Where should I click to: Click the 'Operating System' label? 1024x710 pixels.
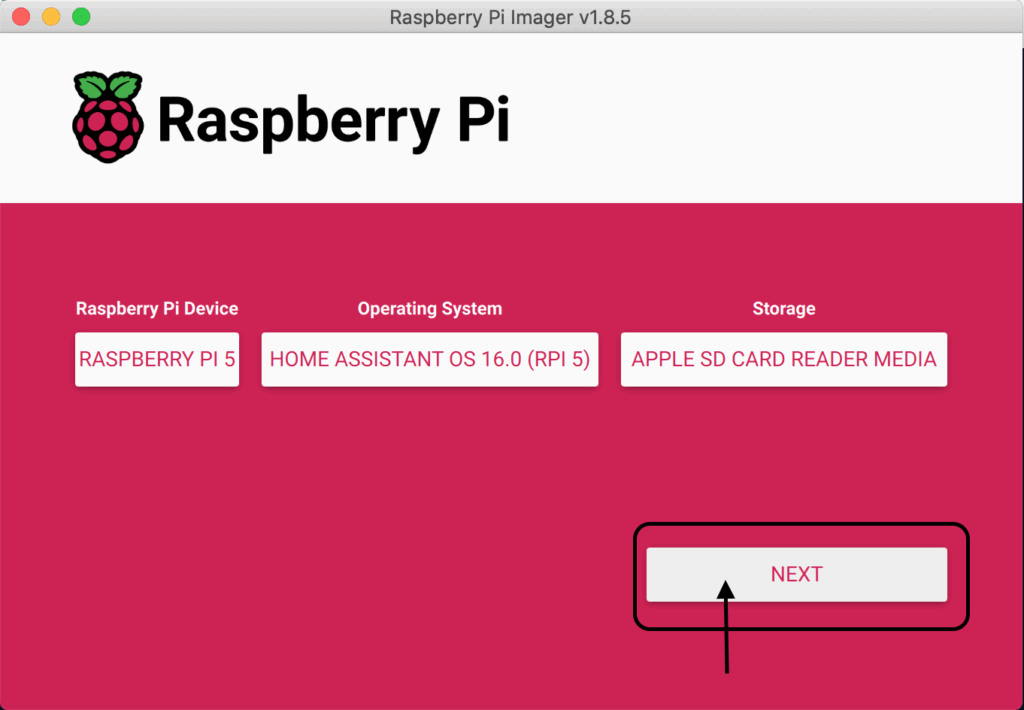pos(430,308)
